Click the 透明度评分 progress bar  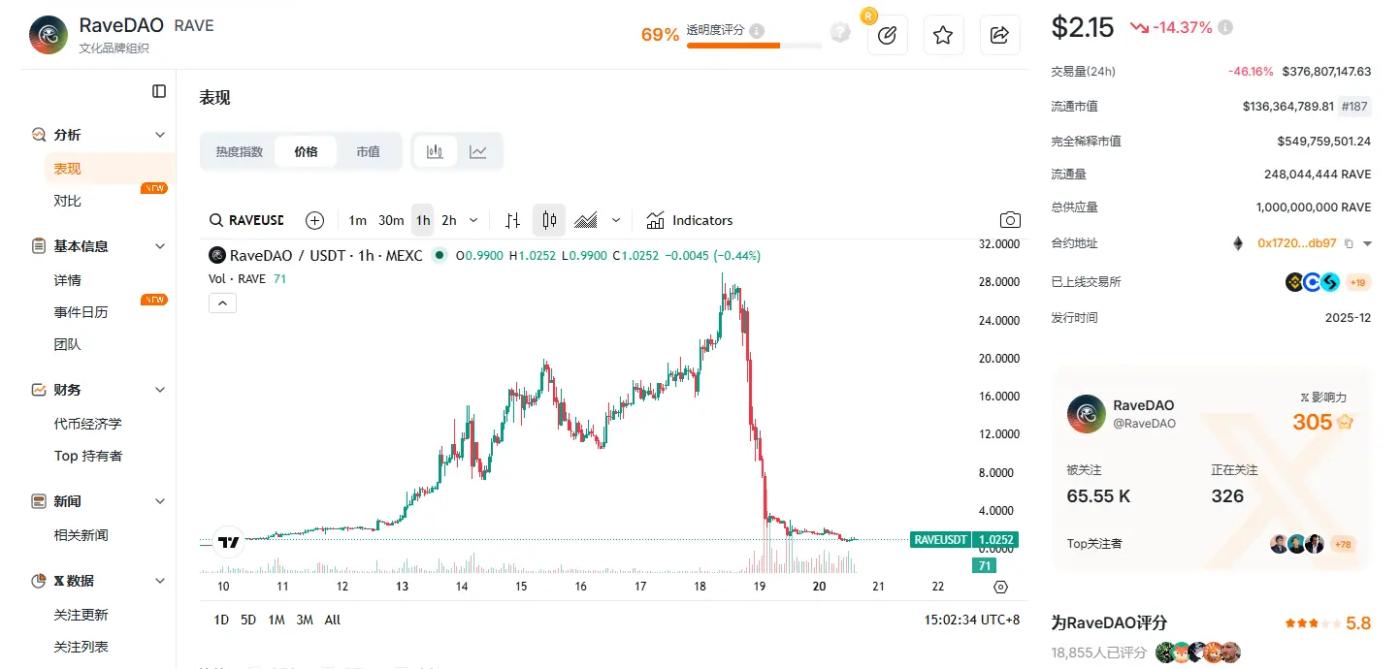pyautogui.click(x=747, y=45)
